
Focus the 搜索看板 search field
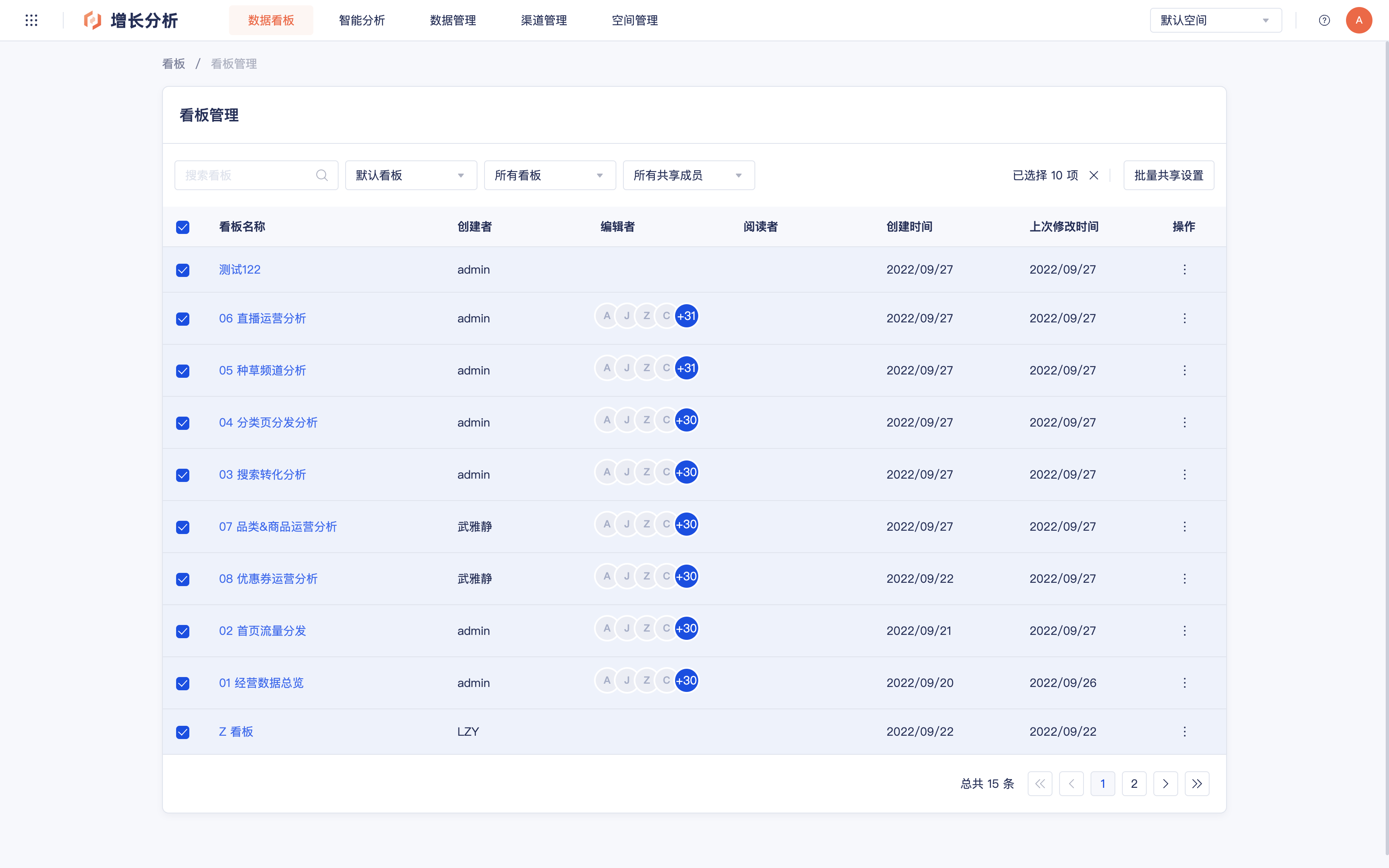[x=256, y=175]
